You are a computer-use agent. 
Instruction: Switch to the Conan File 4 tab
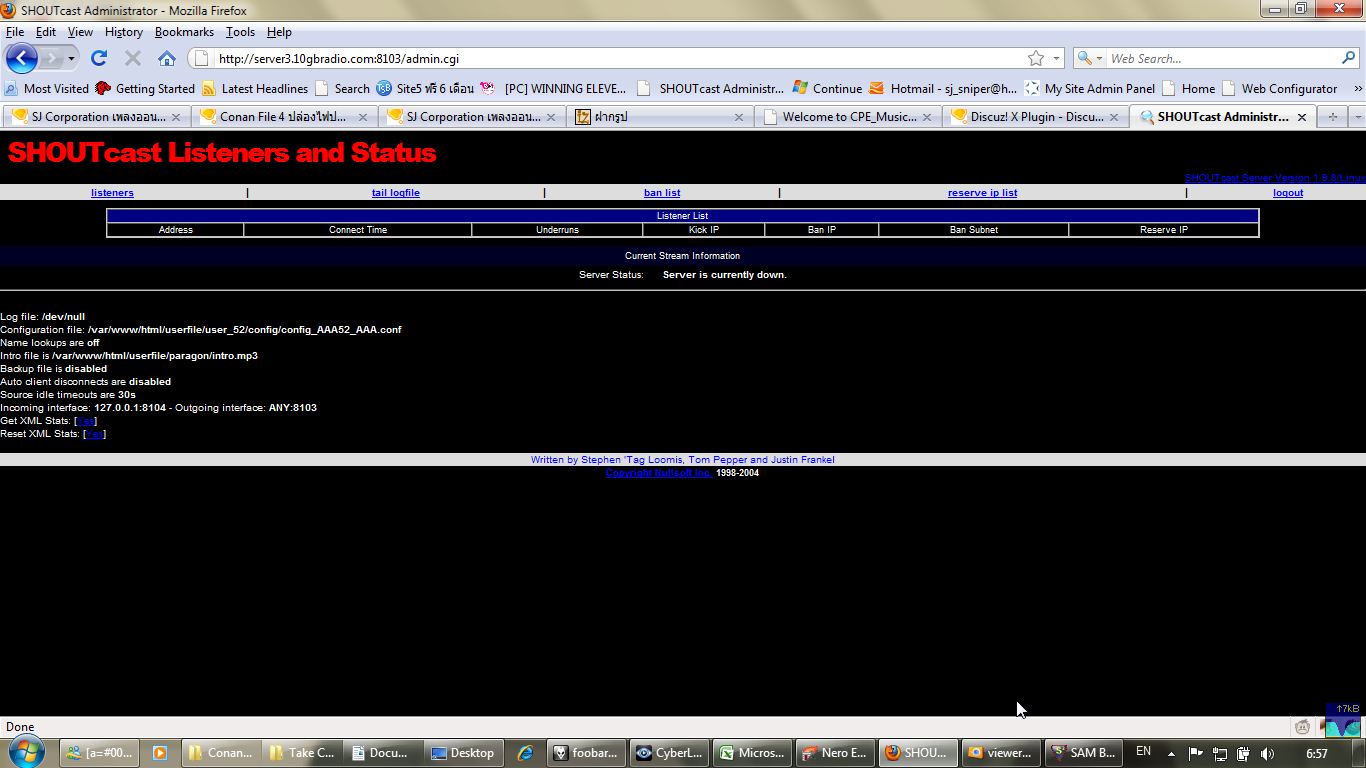[x=282, y=117]
